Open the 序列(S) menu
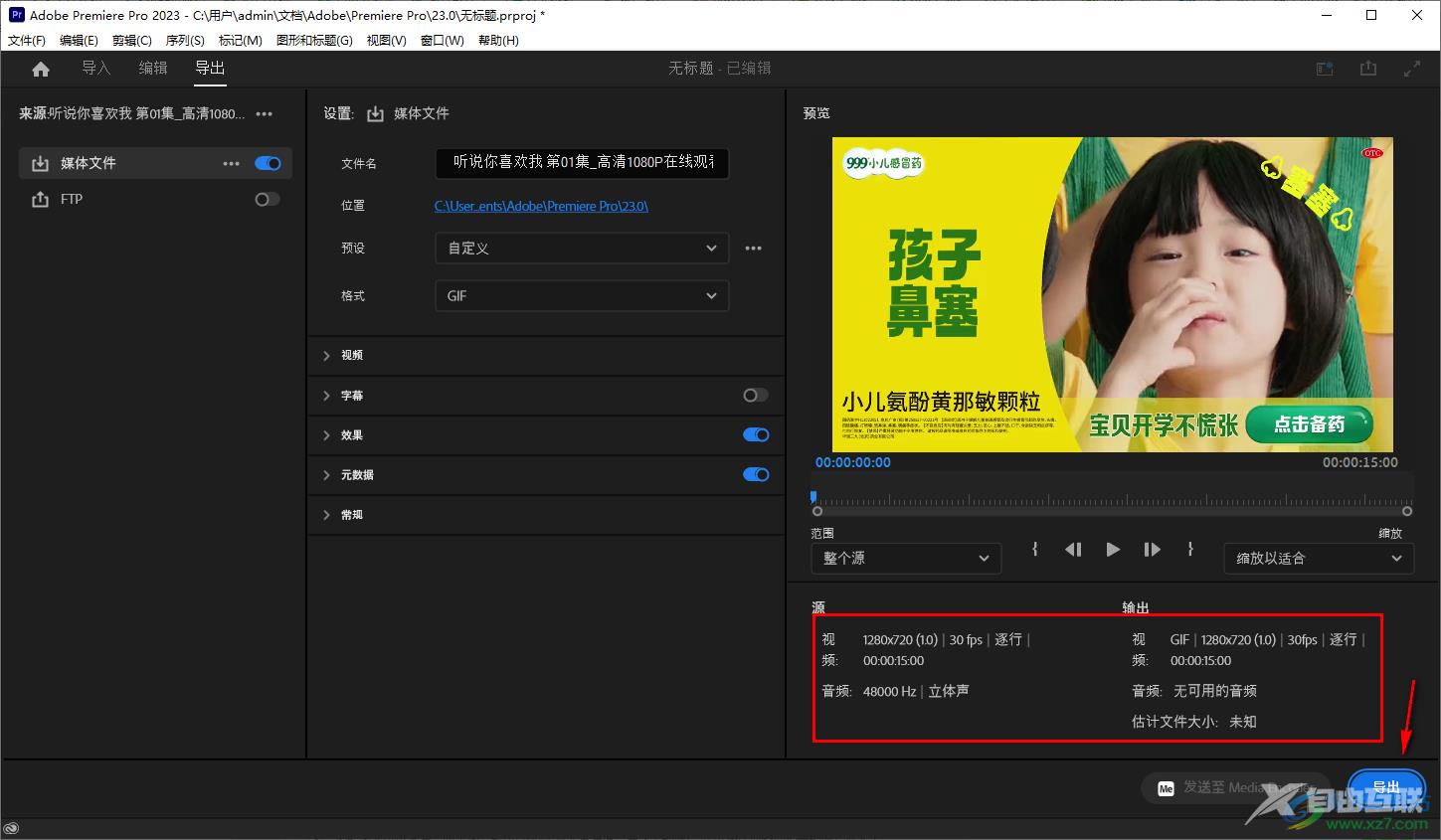The height and width of the screenshot is (840, 1441). [185, 41]
